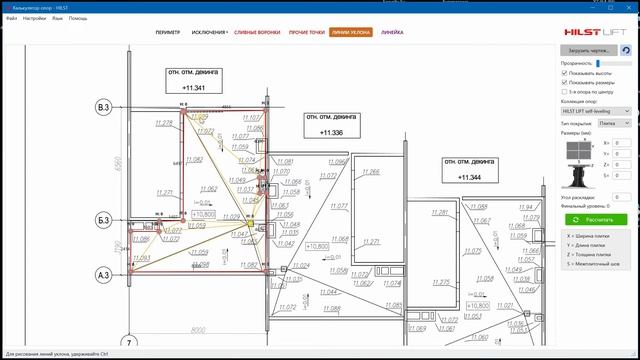Screen dimensions: 640x360
Task: Toggle Показывать размеры checkbox
Action: (x=564, y=82)
